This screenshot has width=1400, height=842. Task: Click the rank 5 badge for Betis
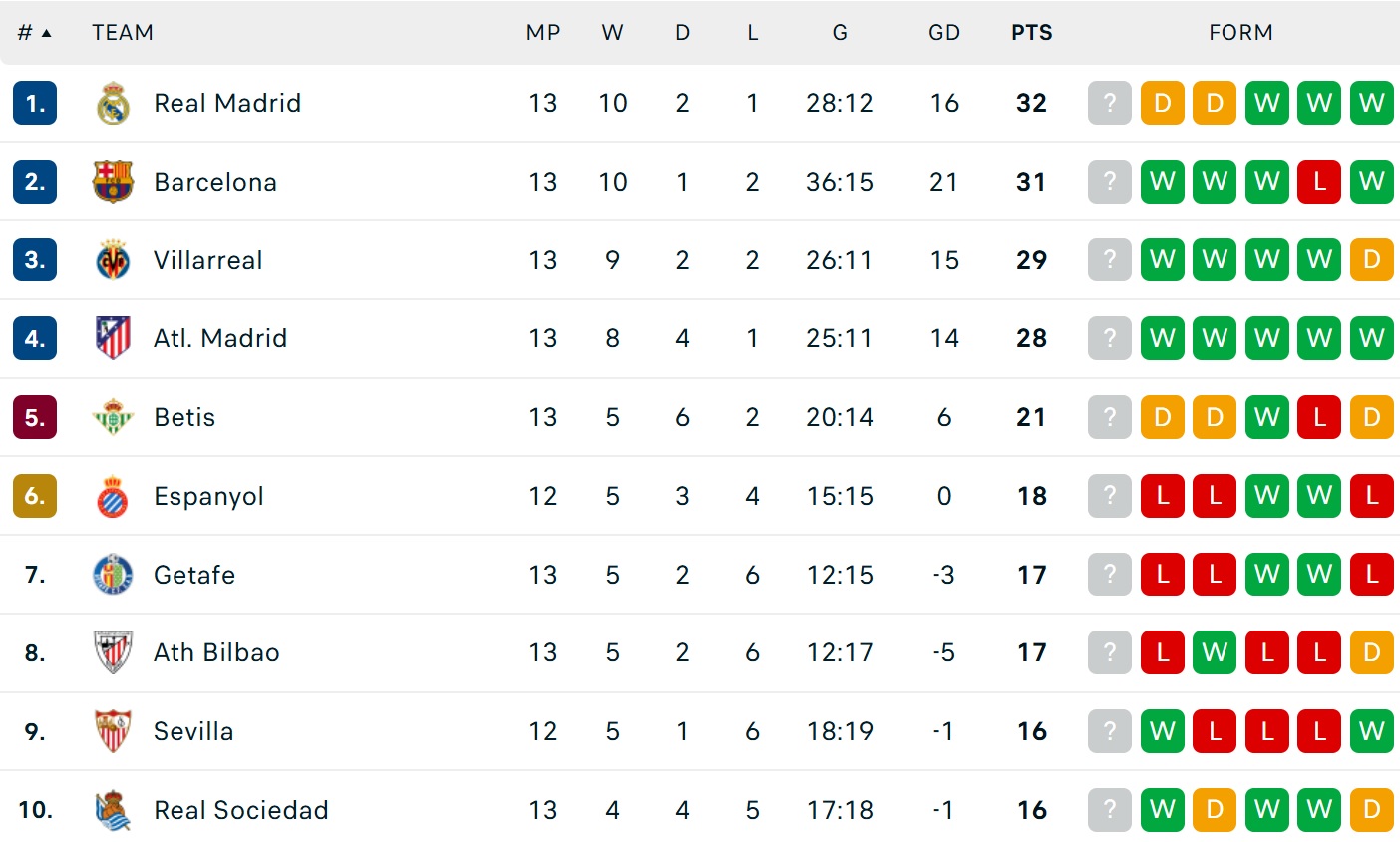(35, 417)
